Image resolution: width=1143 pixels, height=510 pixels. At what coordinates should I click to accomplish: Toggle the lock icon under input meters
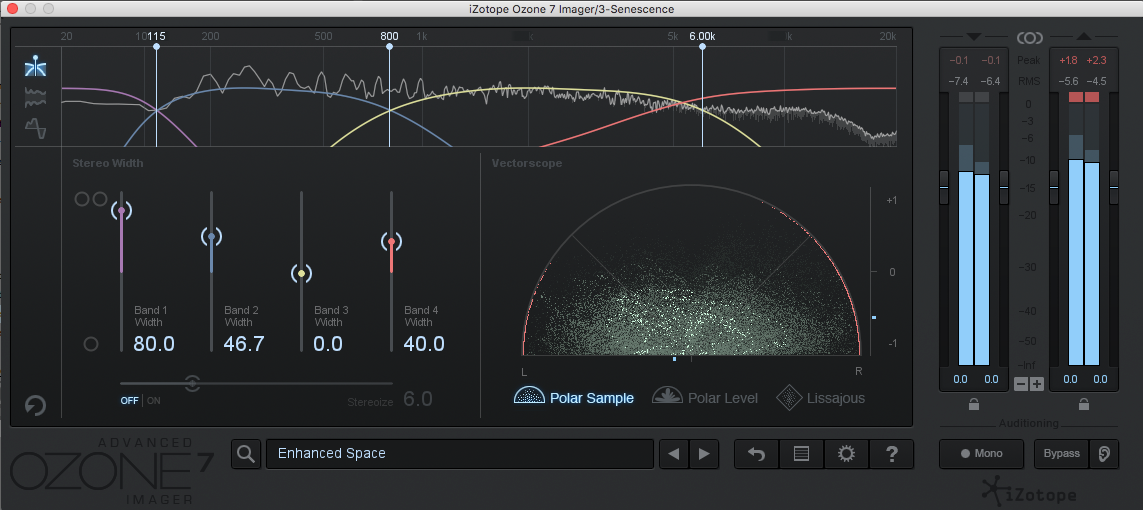pos(974,404)
